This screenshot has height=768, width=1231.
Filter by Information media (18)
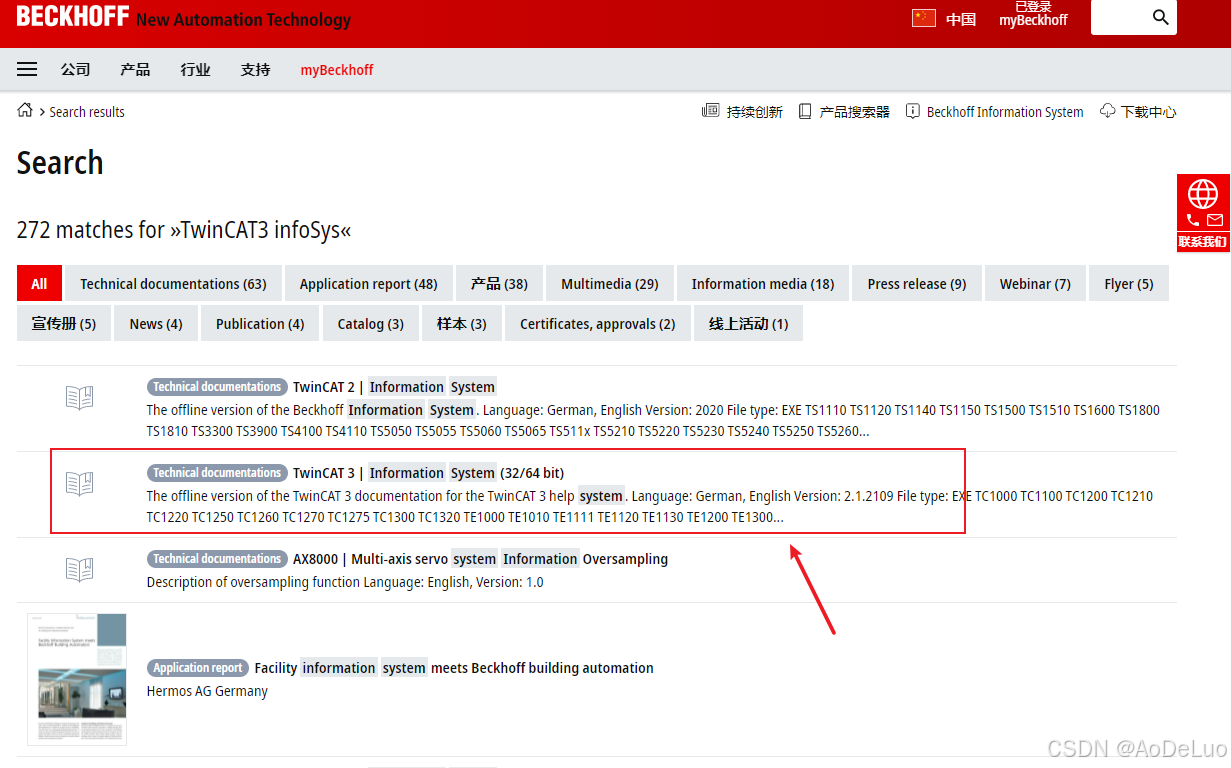pyautogui.click(x=763, y=284)
